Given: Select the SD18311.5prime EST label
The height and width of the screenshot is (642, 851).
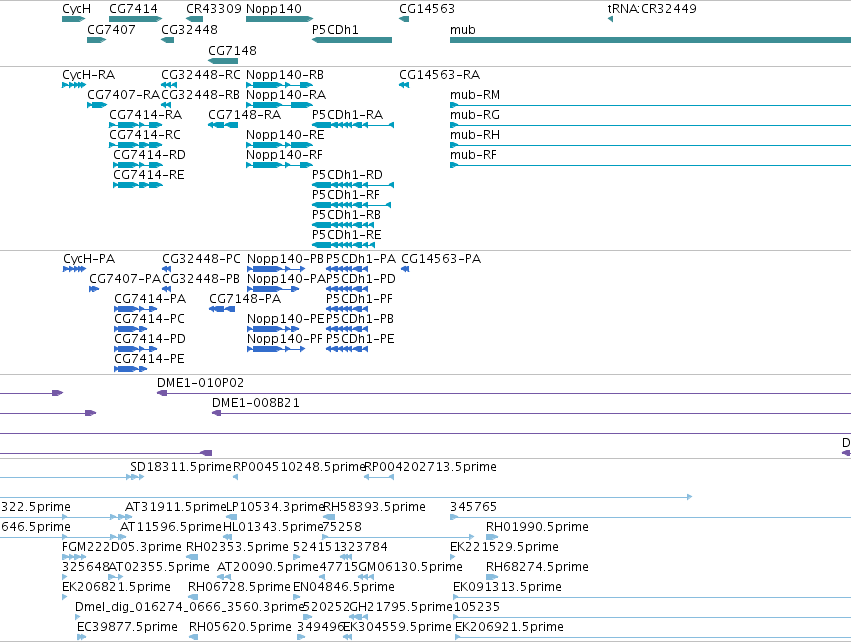Looking at the screenshot, I should (x=181, y=467).
